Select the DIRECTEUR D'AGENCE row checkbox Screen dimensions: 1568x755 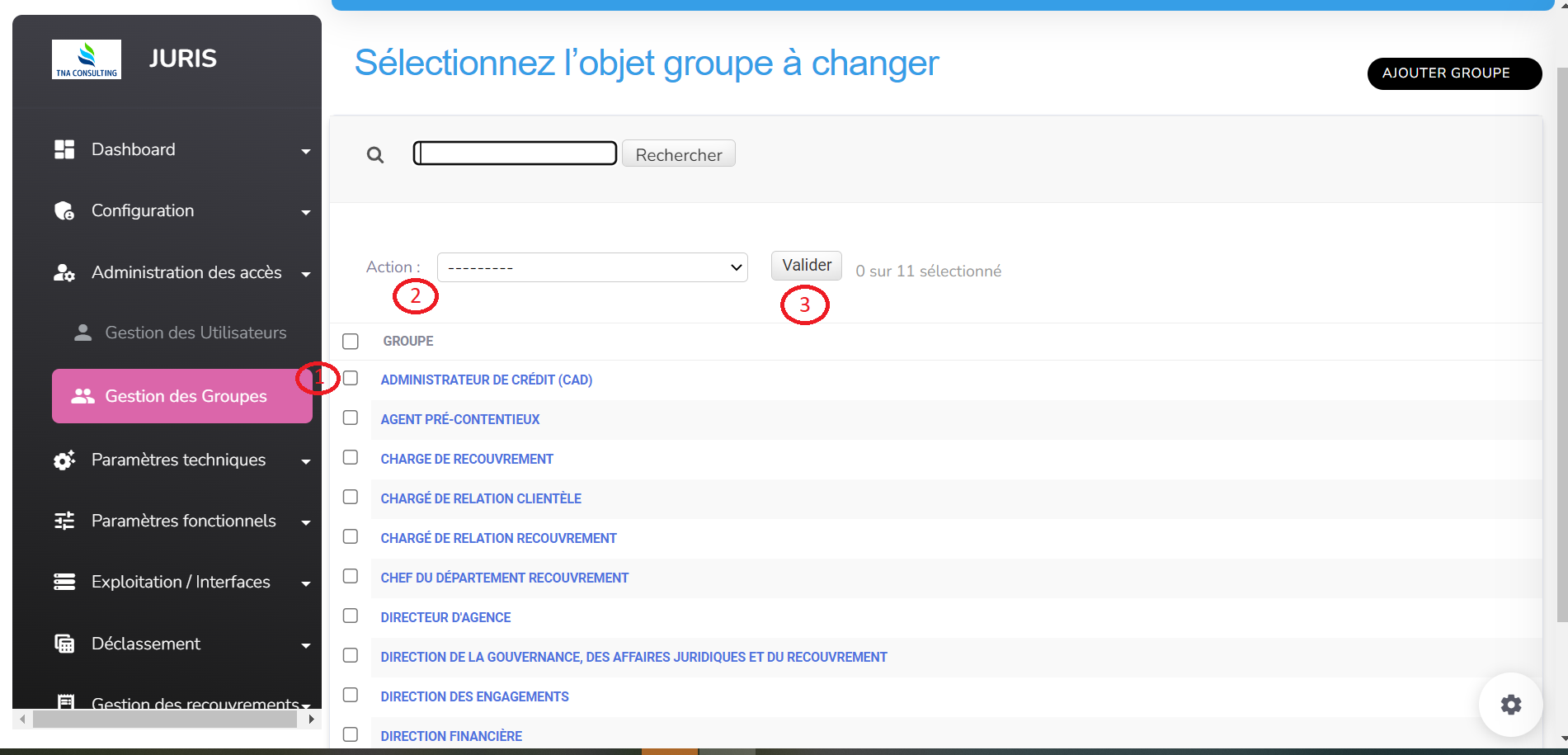351,616
